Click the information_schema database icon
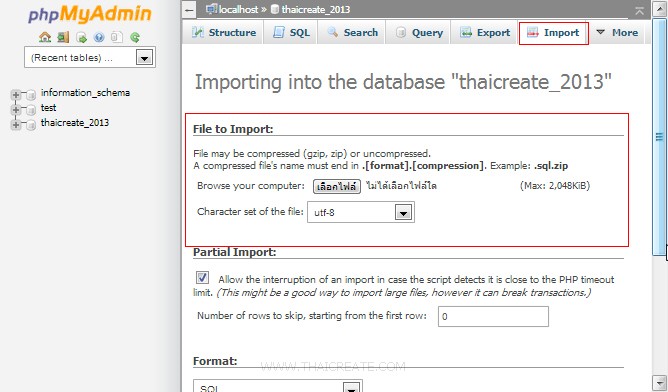 tap(31, 95)
